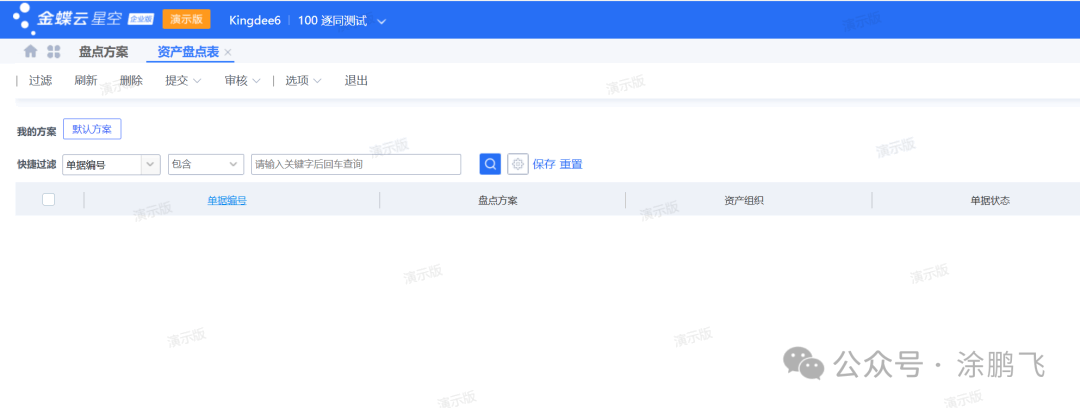Focus the keyword search input field
This screenshot has width=1080, height=408.
355,164
